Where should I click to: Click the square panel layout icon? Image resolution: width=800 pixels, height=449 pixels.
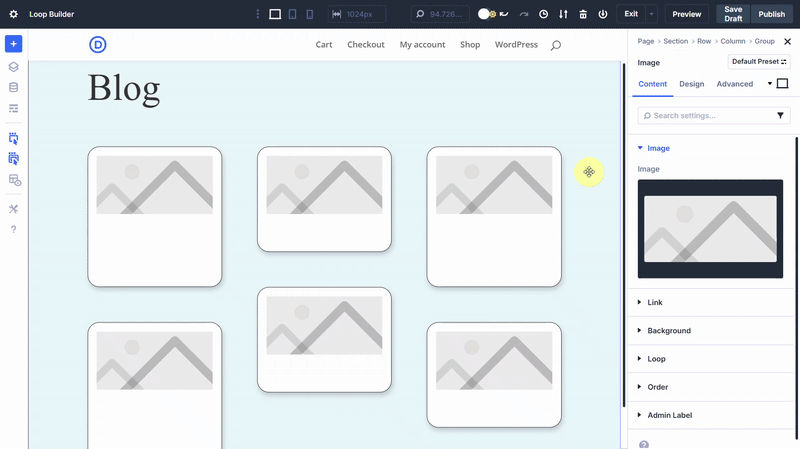782,83
